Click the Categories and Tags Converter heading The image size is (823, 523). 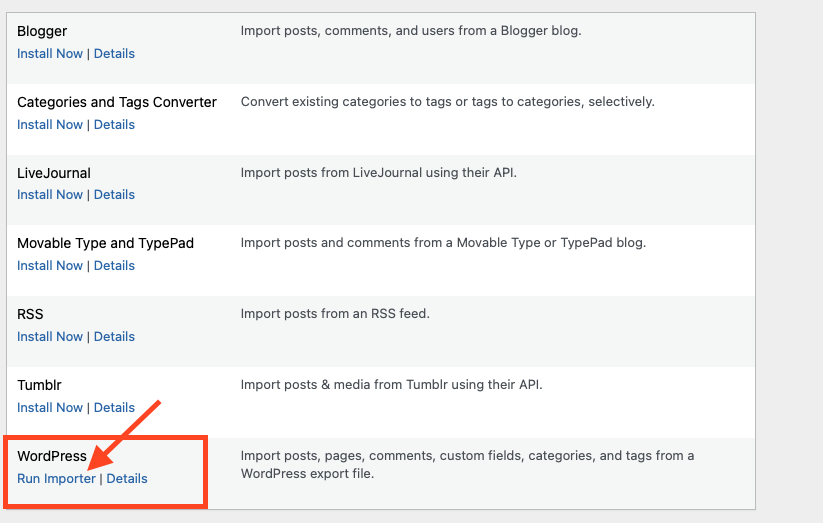click(117, 102)
